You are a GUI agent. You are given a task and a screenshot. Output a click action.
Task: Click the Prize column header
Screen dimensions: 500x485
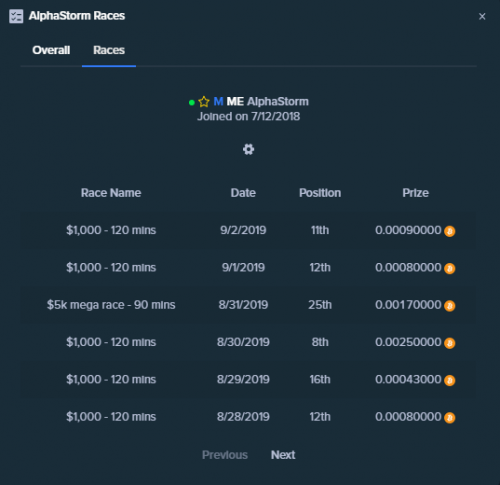click(x=415, y=193)
